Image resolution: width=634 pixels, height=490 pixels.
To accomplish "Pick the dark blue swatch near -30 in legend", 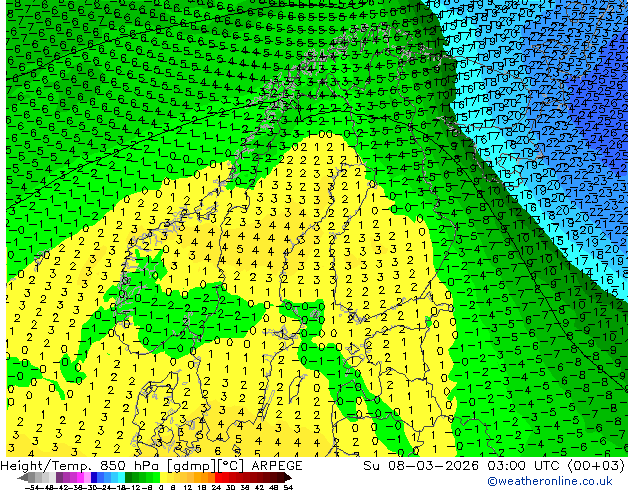I will pos(94,477).
